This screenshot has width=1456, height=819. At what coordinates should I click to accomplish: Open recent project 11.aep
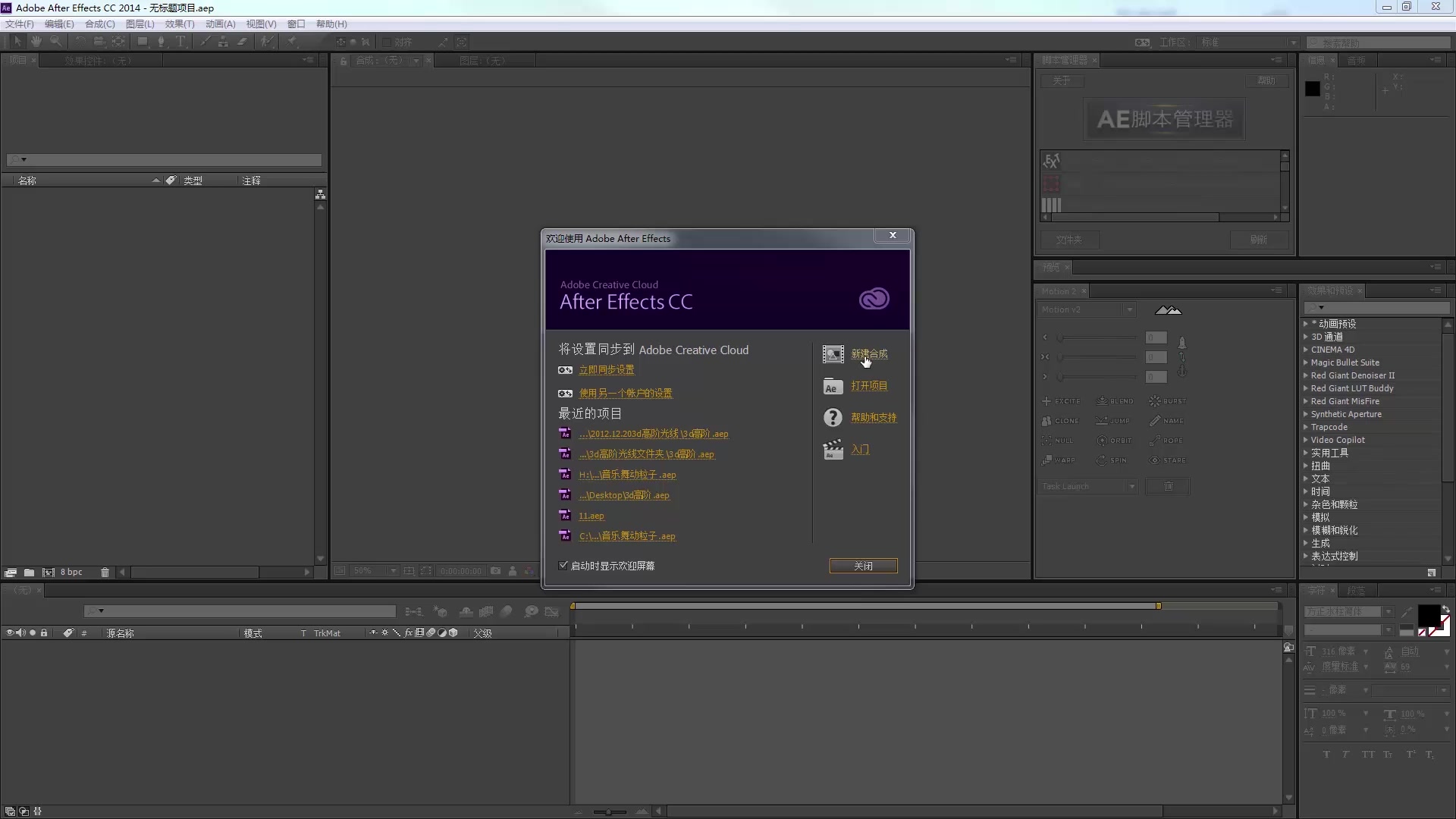pos(591,516)
